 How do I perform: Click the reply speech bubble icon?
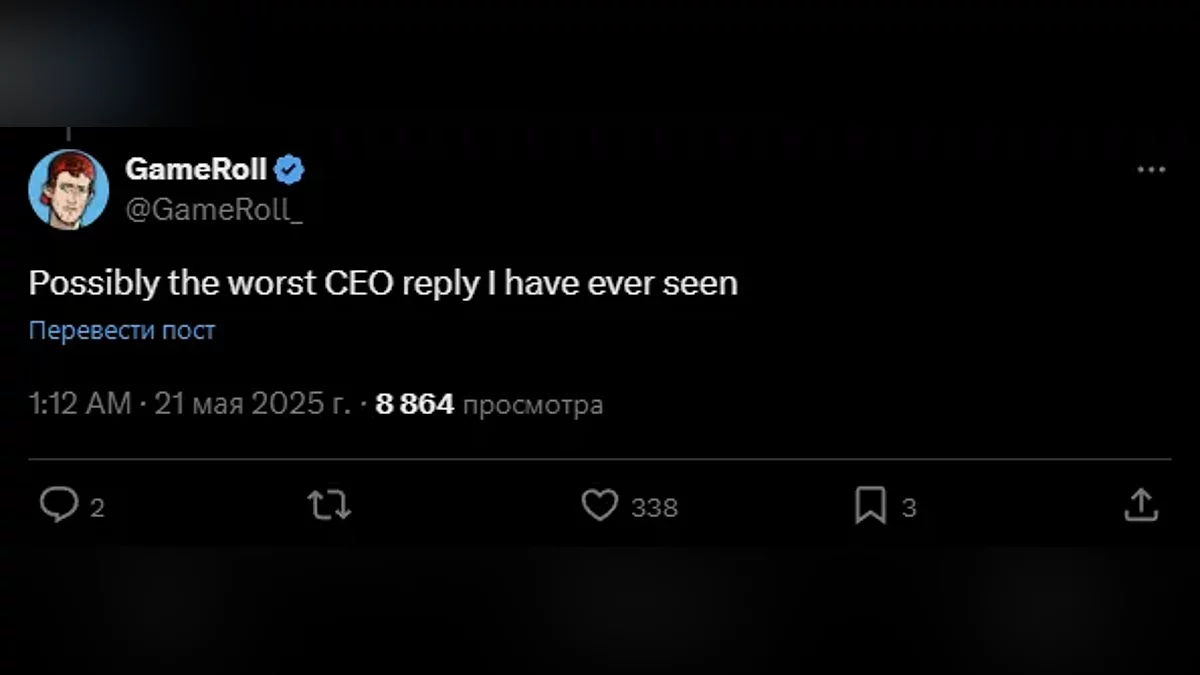[x=58, y=506]
